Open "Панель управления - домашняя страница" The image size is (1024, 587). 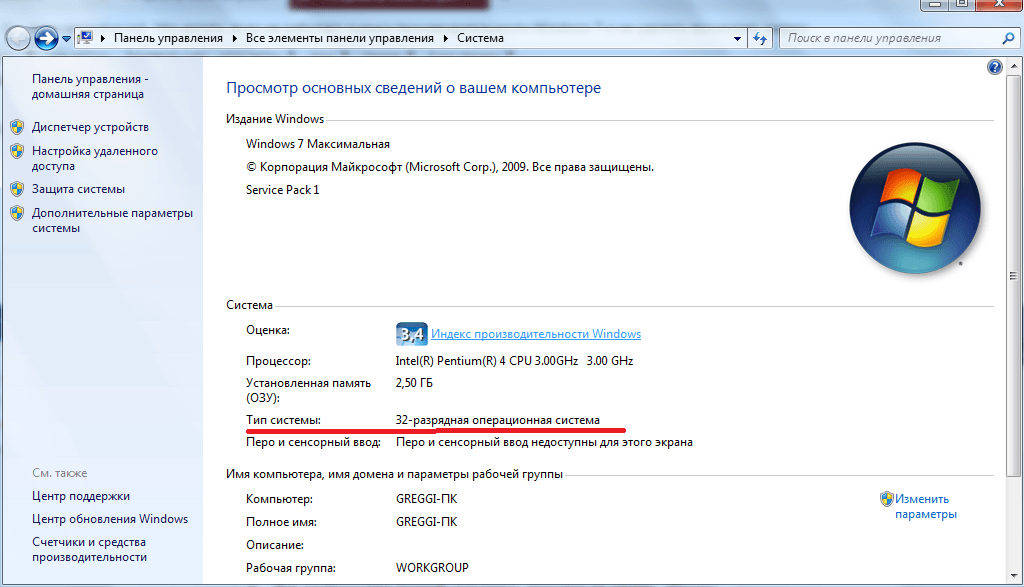click(90, 86)
